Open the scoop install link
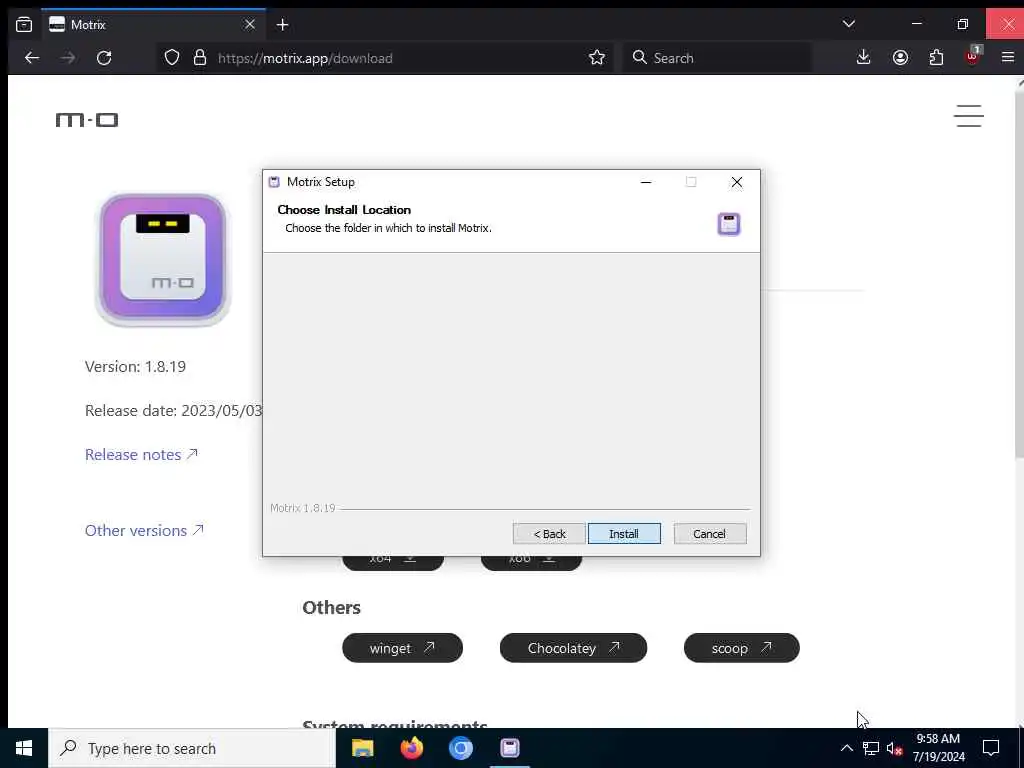This screenshot has width=1024, height=768. click(x=741, y=648)
